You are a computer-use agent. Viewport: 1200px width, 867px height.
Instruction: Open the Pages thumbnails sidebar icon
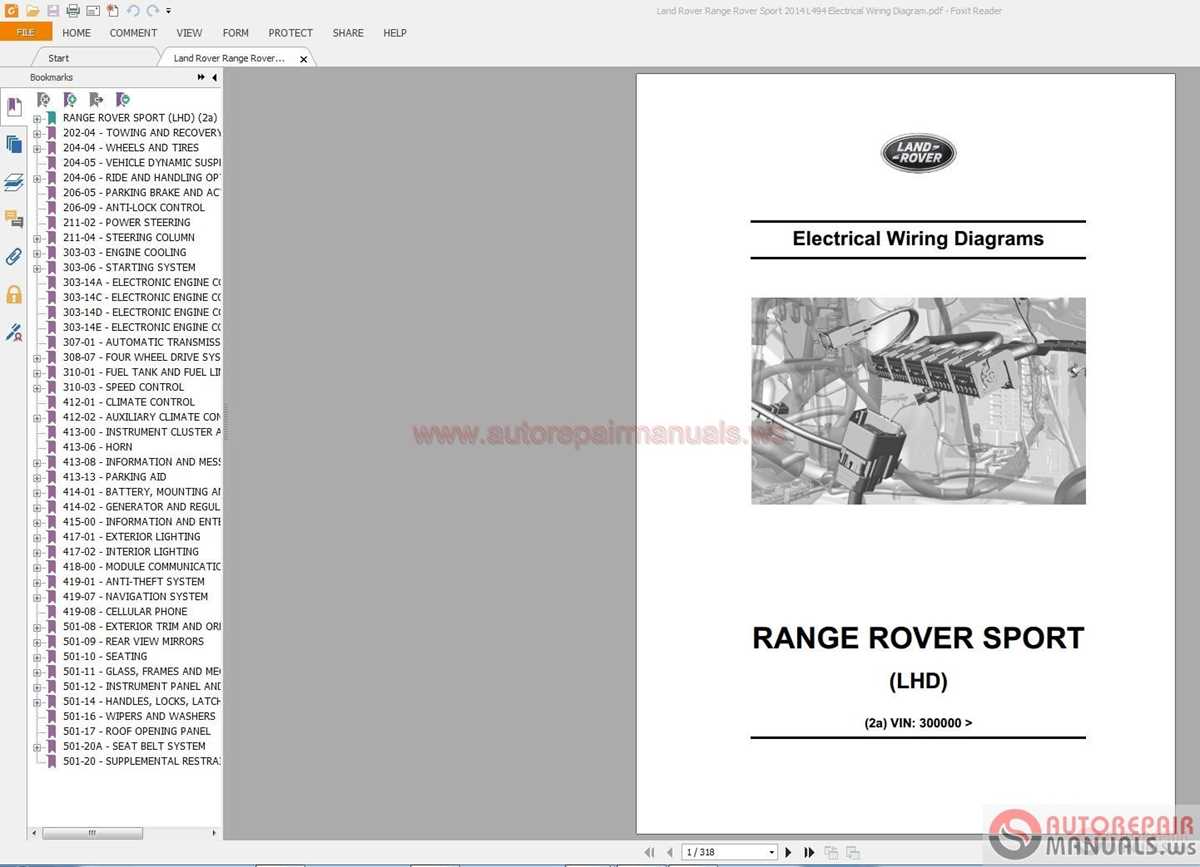coord(13,145)
